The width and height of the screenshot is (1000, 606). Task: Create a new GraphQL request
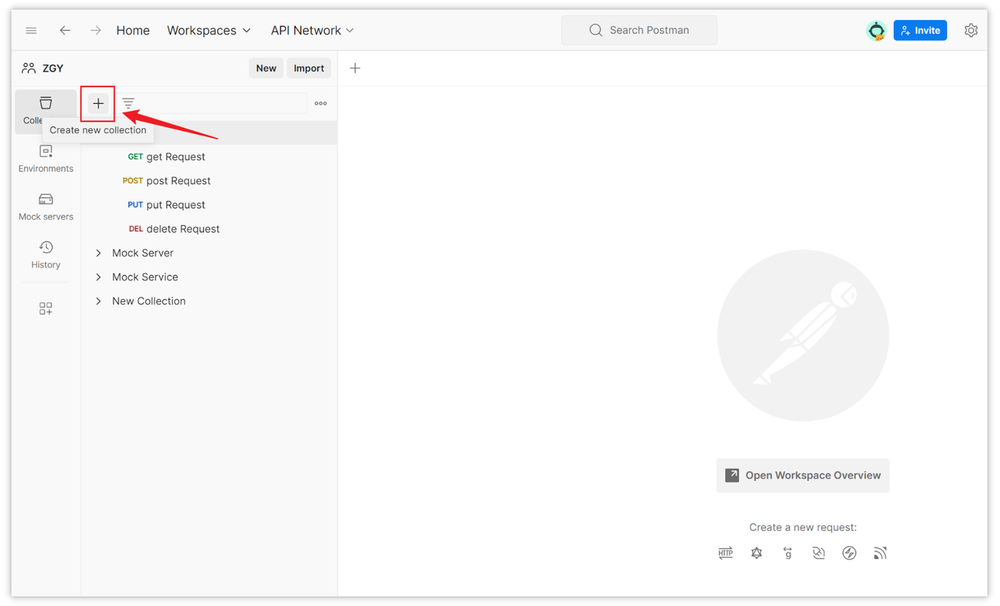[757, 553]
